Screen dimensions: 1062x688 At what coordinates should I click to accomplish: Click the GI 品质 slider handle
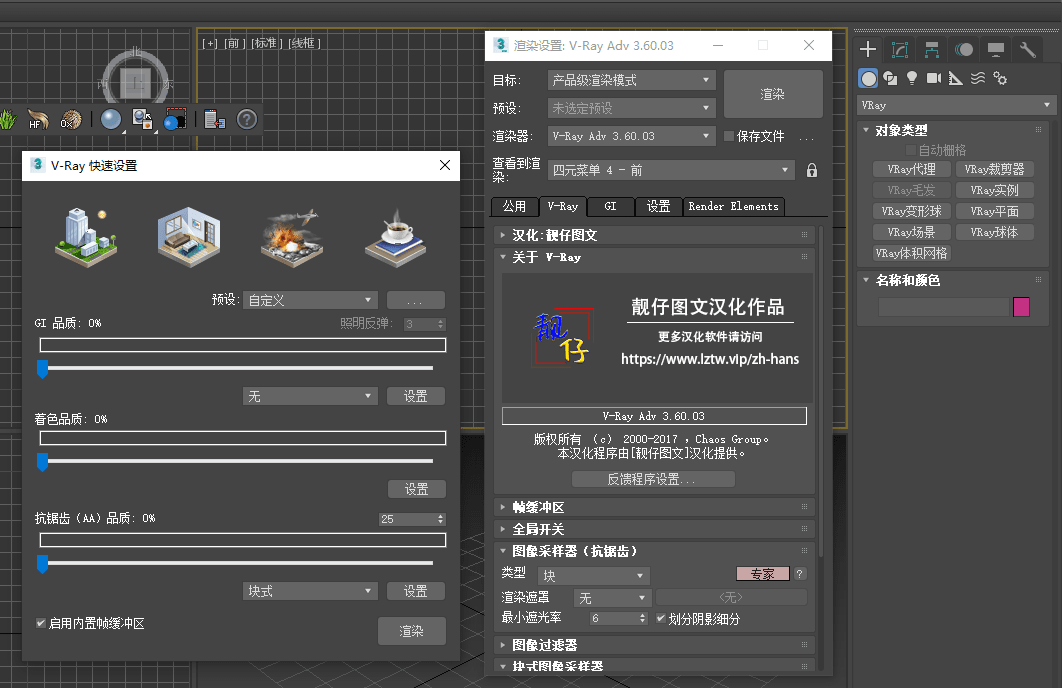(43, 368)
